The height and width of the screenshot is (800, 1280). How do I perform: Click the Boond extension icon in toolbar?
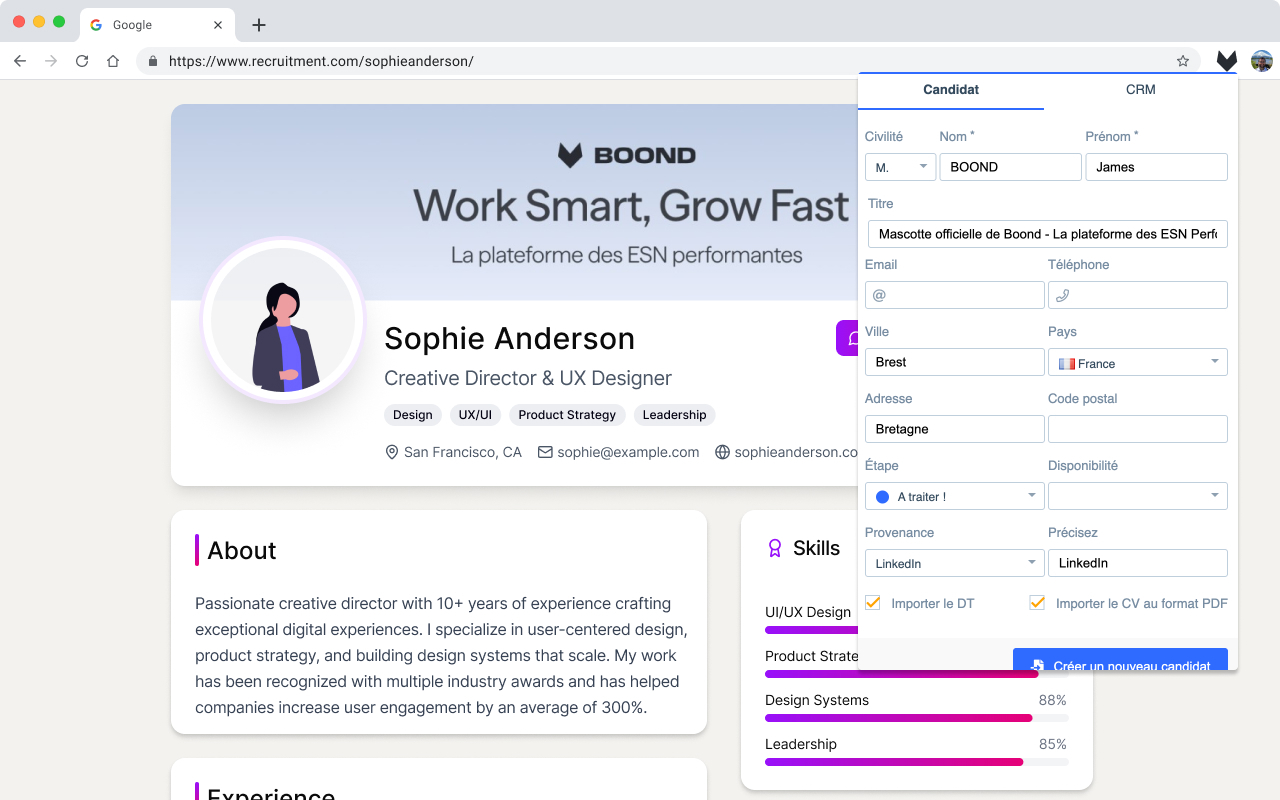coord(1227,61)
